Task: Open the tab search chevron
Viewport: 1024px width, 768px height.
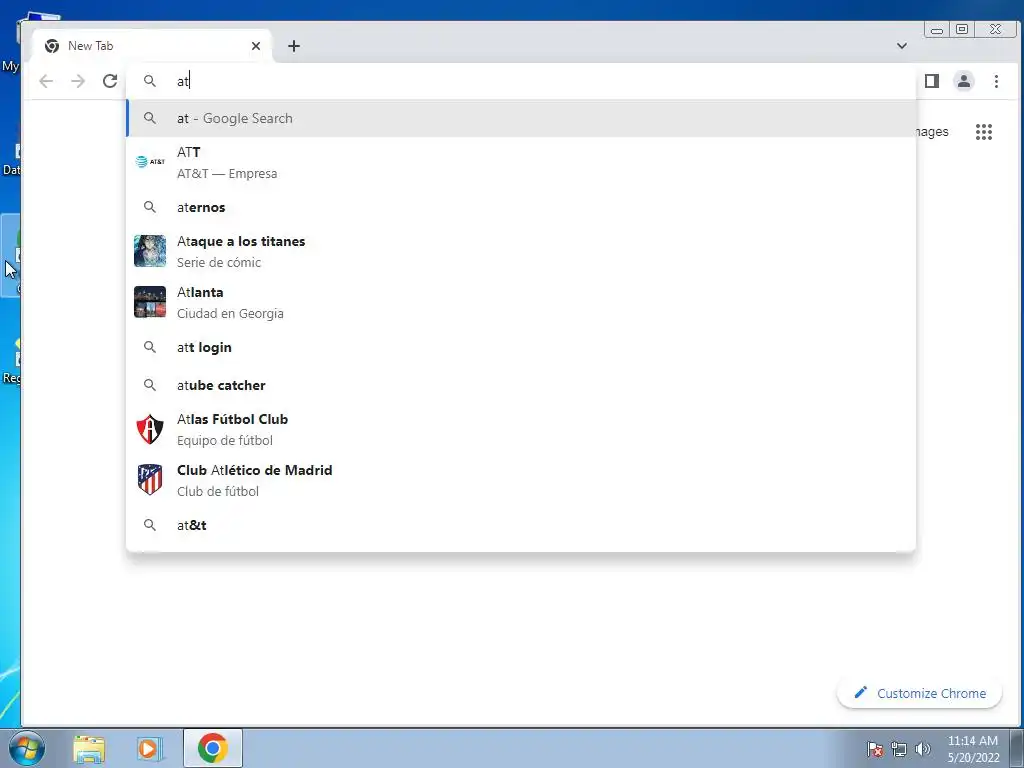Action: click(902, 46)
